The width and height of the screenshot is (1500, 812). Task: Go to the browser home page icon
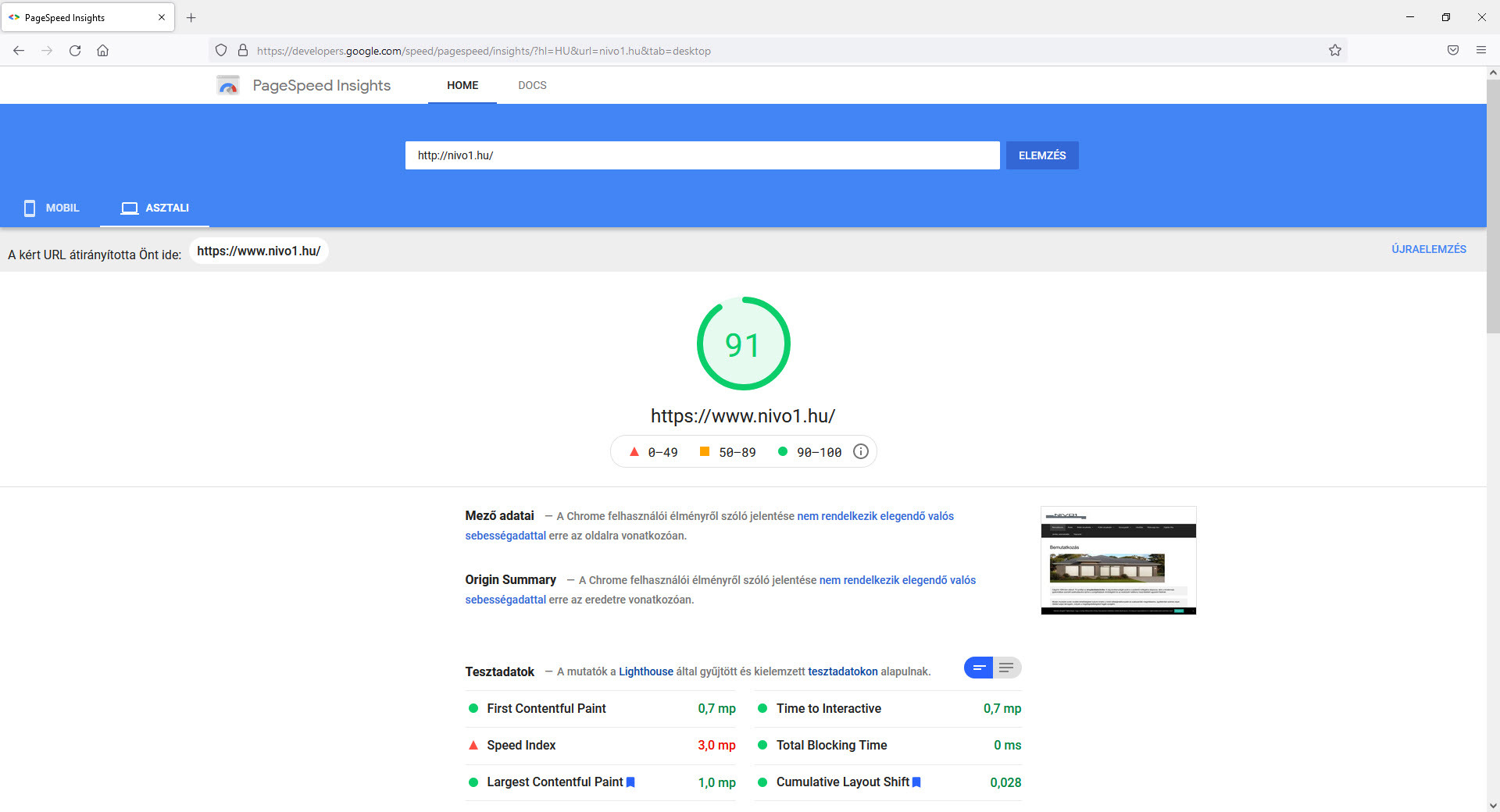pos(102,51)
